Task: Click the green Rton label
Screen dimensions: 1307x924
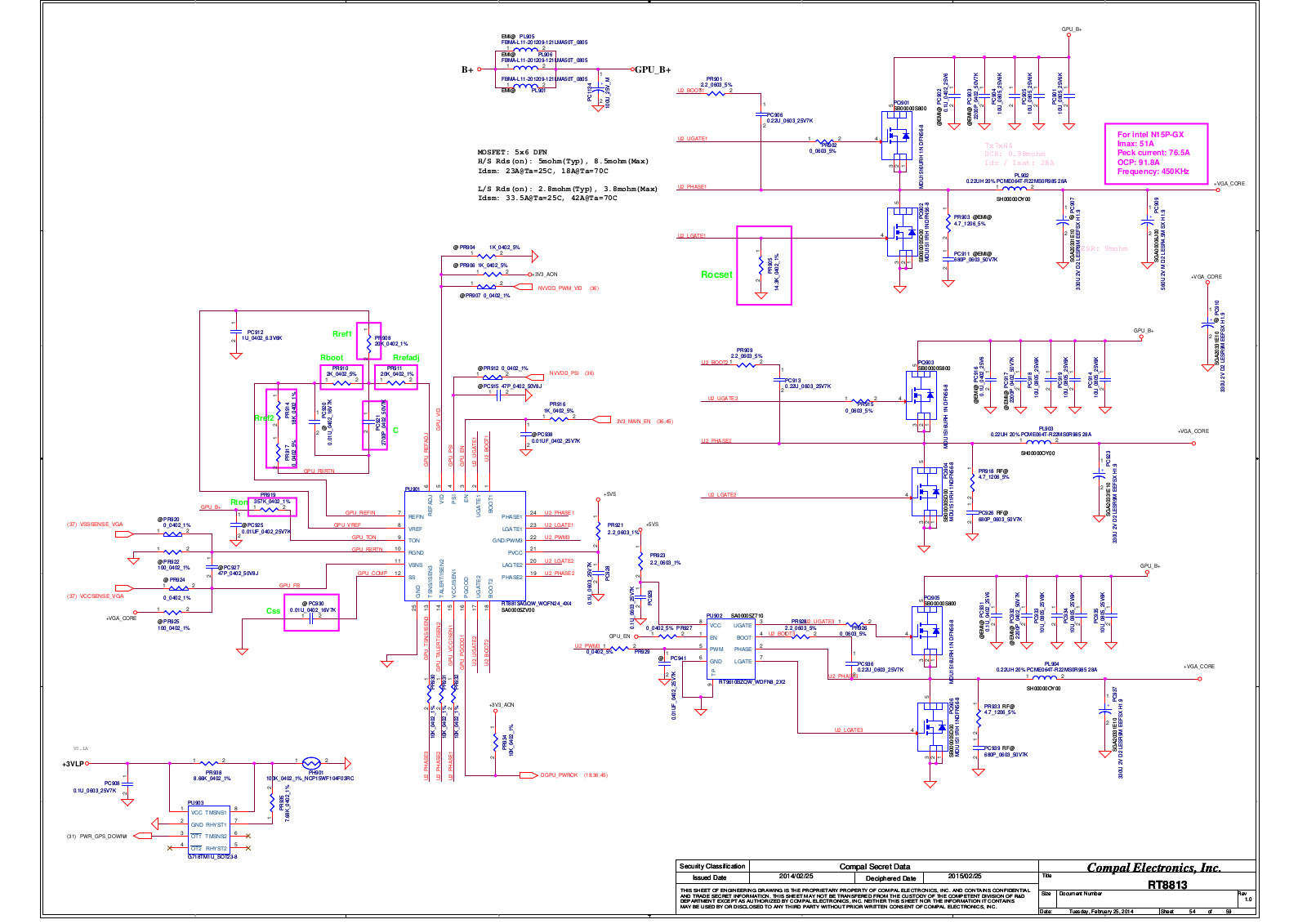Action: (x=239, y=502)
